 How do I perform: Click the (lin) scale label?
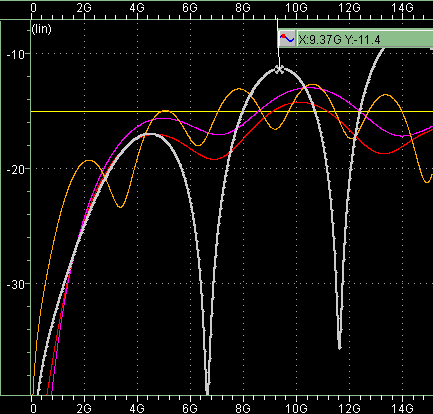(x=42, y=29)
